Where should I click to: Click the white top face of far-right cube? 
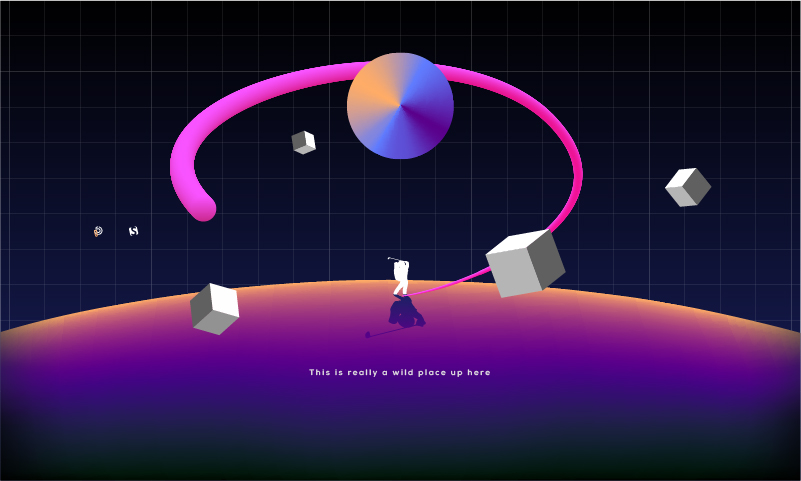tap(683, 178)
